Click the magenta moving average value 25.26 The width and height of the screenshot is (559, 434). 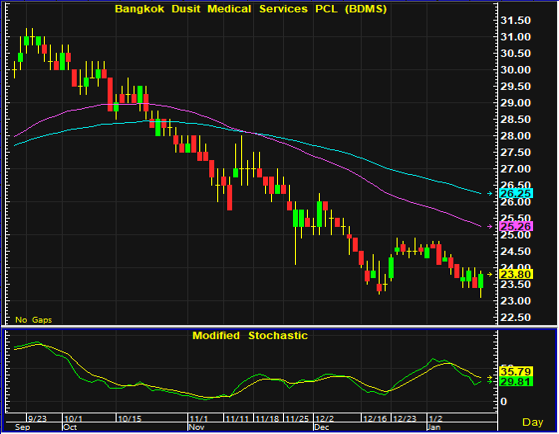point(516,226)
